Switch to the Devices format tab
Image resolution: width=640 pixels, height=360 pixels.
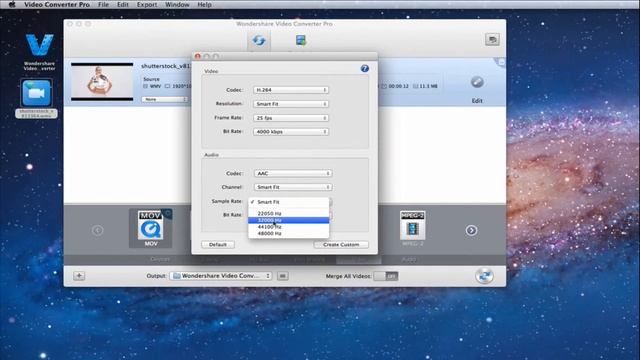pos(160,259)
